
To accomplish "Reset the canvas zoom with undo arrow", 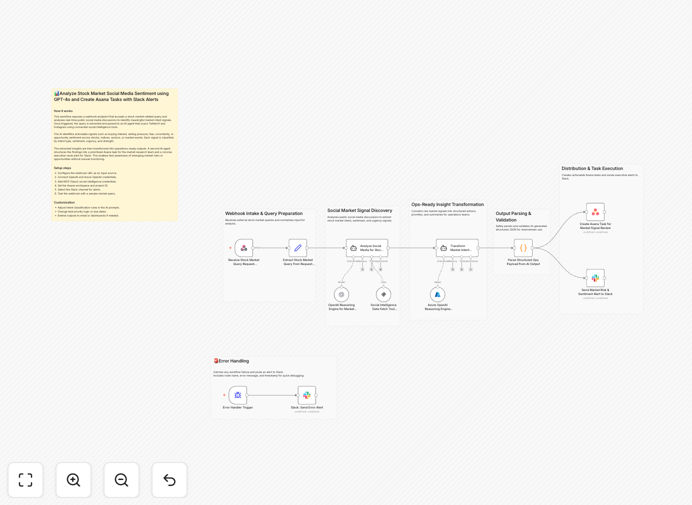I will [169, 480].
